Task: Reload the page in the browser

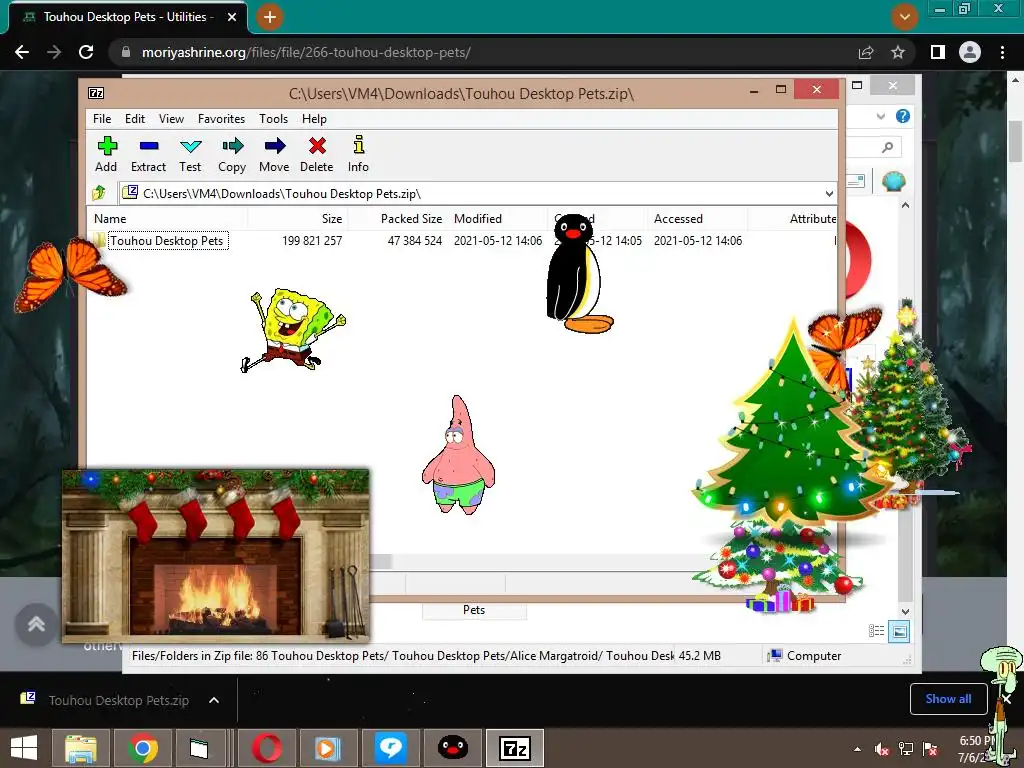Action: 86,52
